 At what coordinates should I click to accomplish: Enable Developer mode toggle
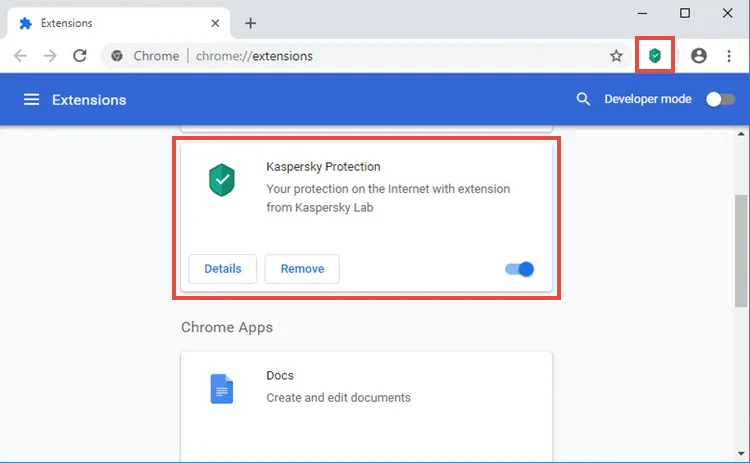[x=720, y=99]
